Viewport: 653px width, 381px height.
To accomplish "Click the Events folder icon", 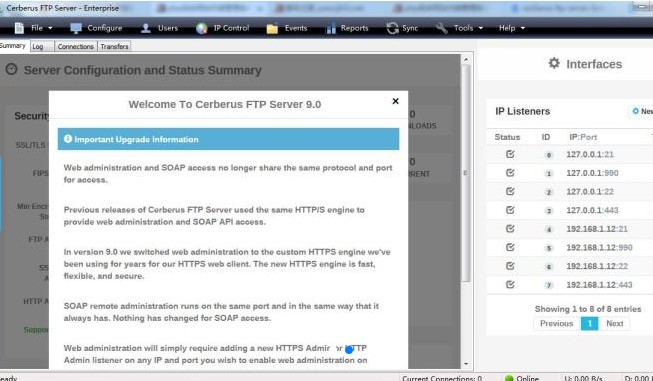I will point(272,28).
